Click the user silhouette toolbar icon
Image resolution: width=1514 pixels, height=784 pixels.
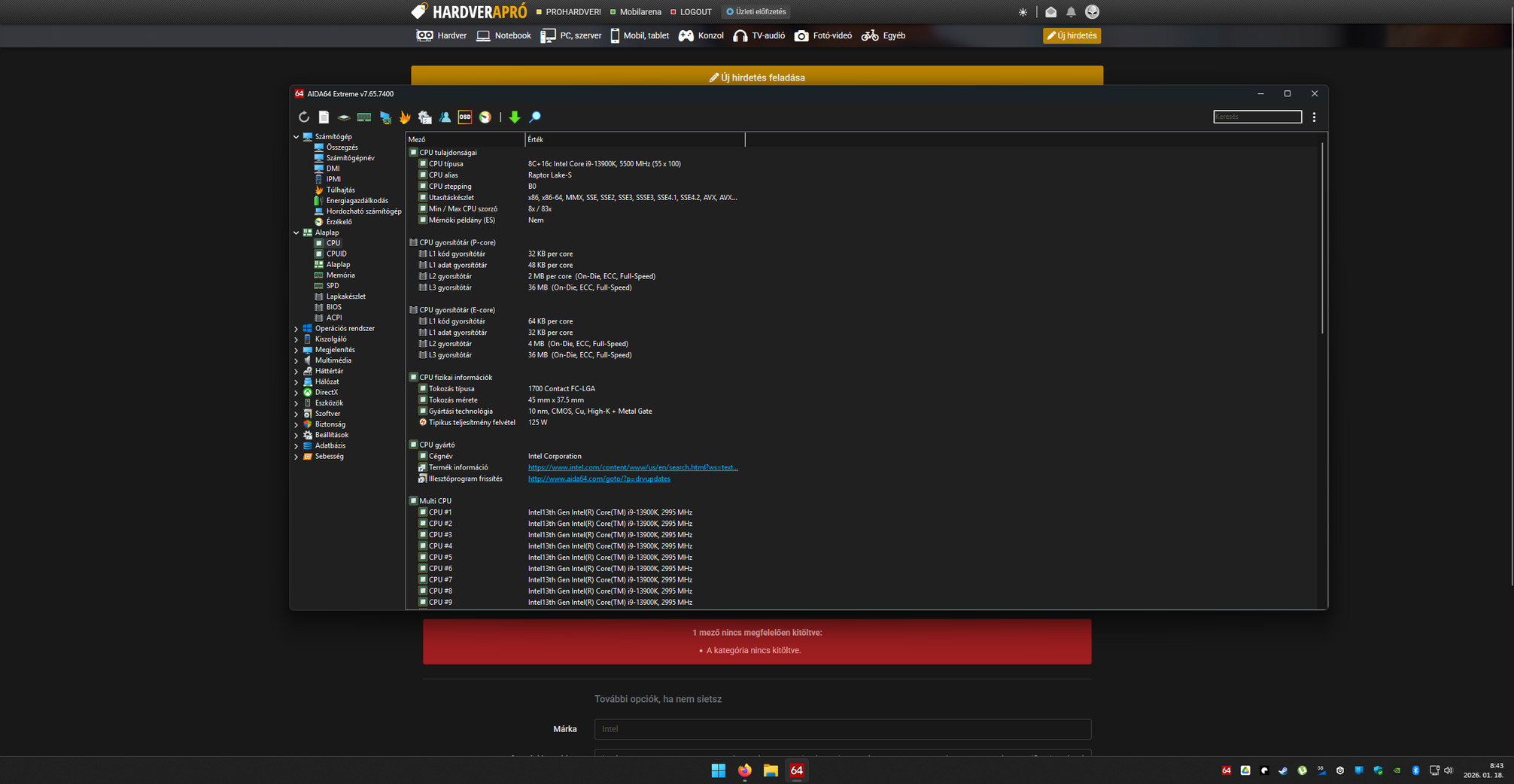click(445, 117)
